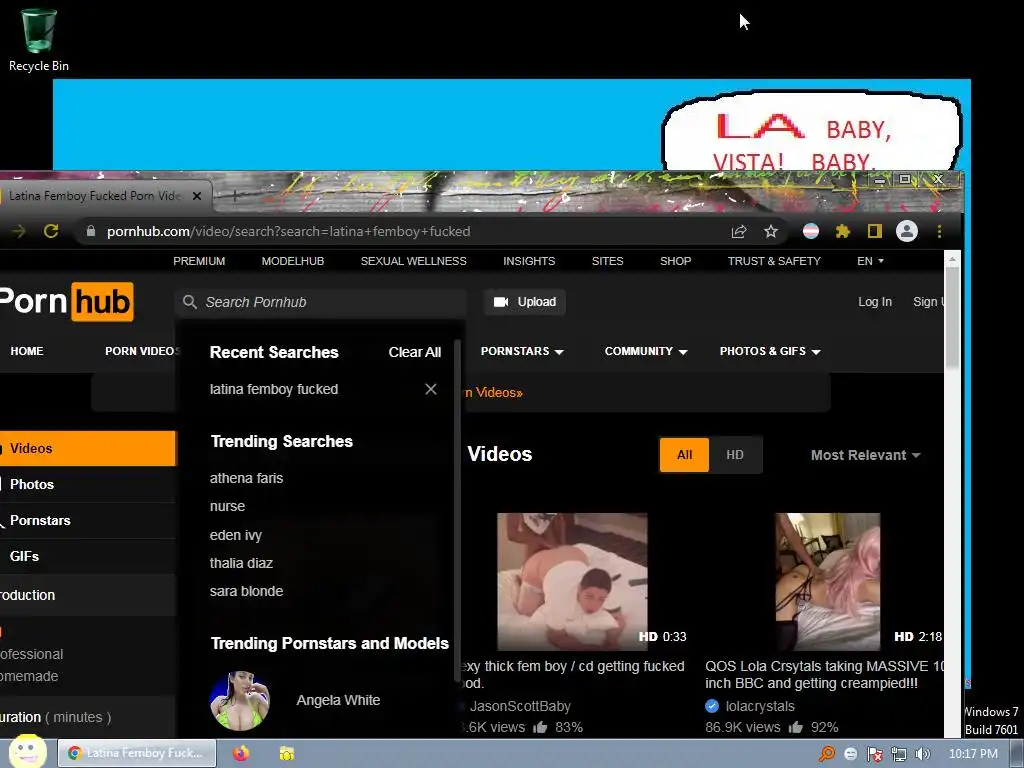Open the Windows Start button
Screen dimensions: 1024x768
point(27,752)
